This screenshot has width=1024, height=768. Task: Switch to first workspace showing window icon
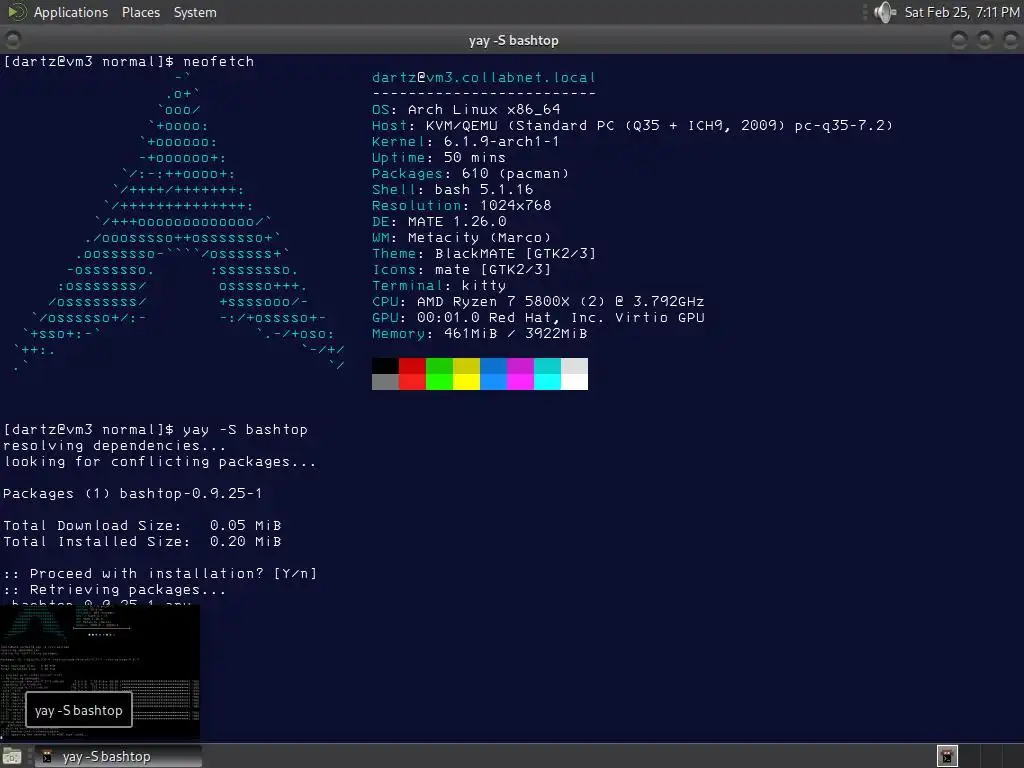pyautogui.click(x=947, y=756)
